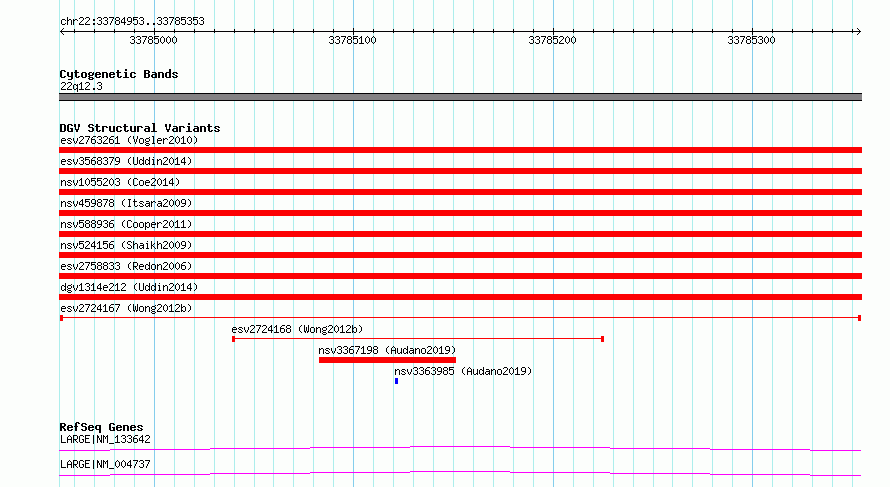
Task: Select esv2758833 (Redon2006) label
Action: (x=126, y=266)
